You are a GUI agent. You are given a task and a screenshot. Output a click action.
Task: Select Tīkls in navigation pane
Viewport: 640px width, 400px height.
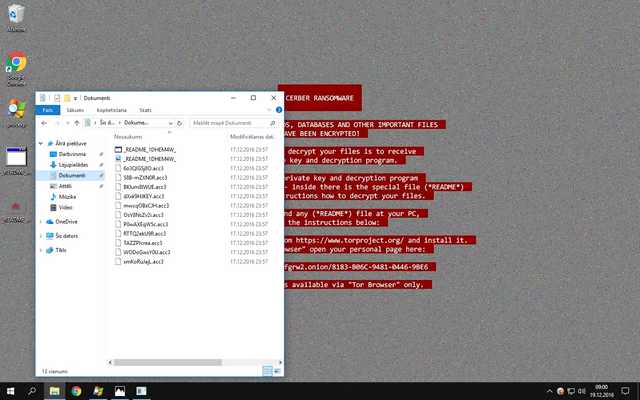tap(61, 250)
